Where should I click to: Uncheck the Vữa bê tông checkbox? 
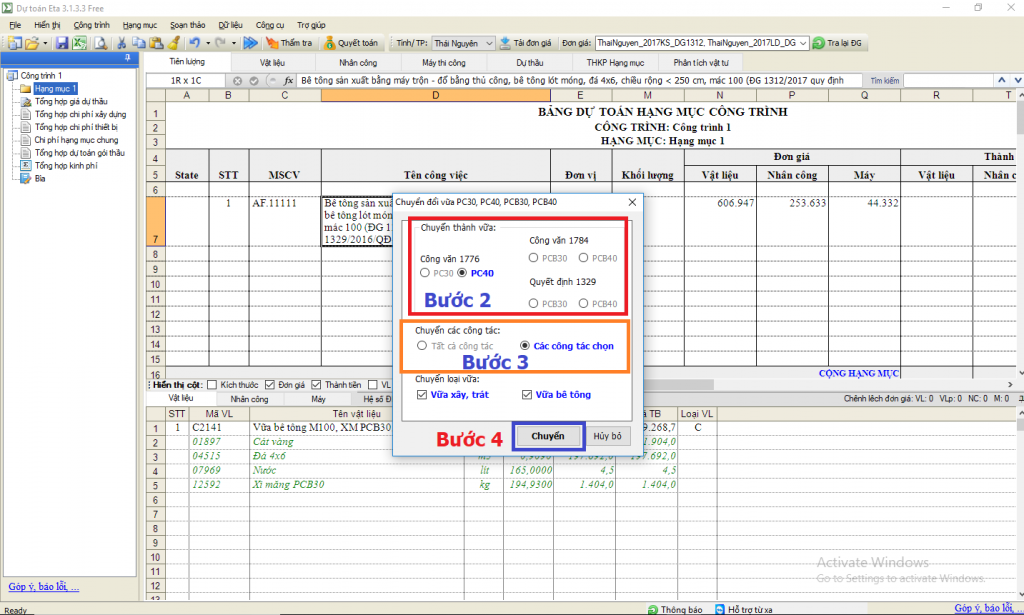coord(527,395)
